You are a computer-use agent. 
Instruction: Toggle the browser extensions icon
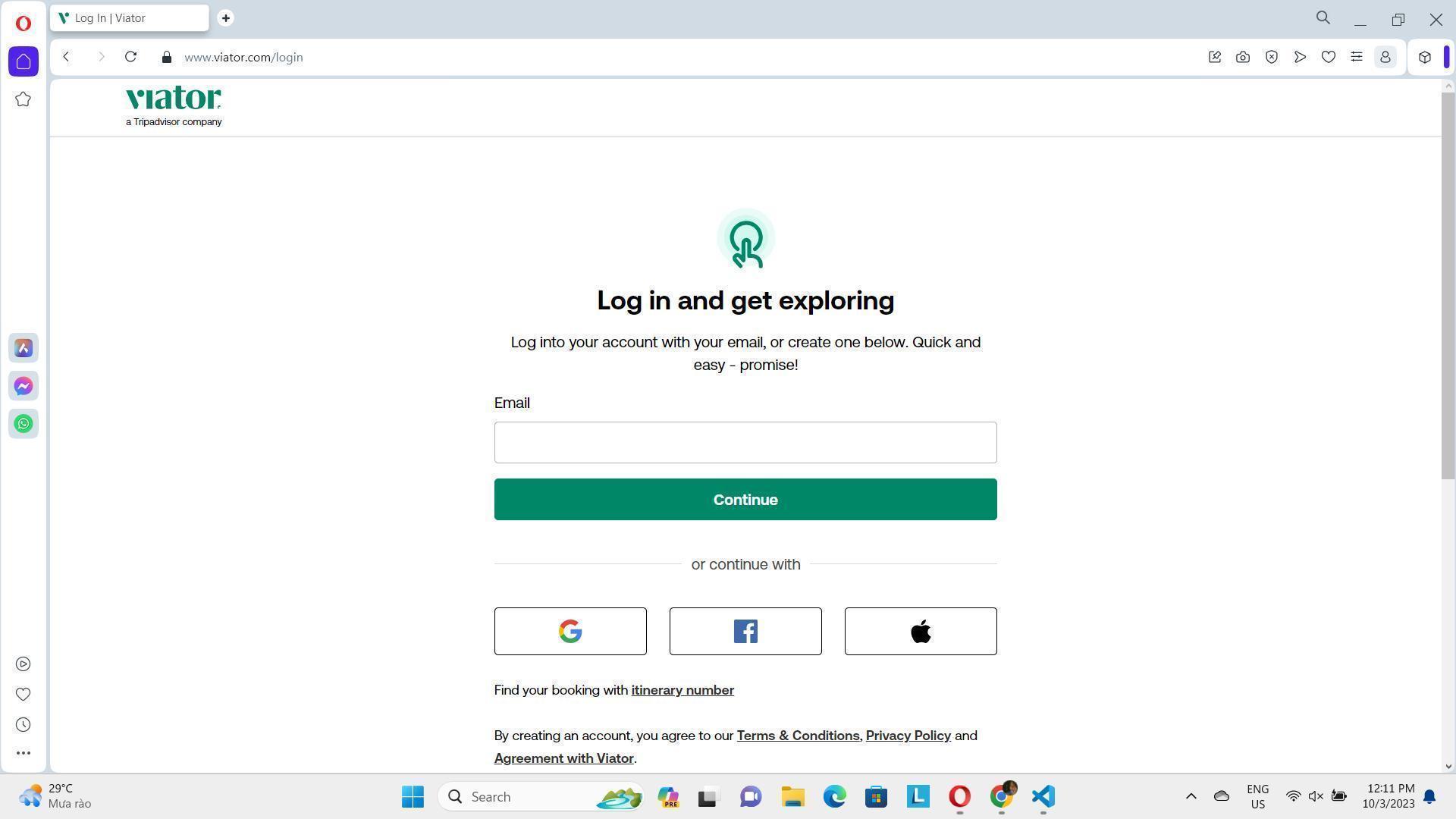click(1425, 57)
